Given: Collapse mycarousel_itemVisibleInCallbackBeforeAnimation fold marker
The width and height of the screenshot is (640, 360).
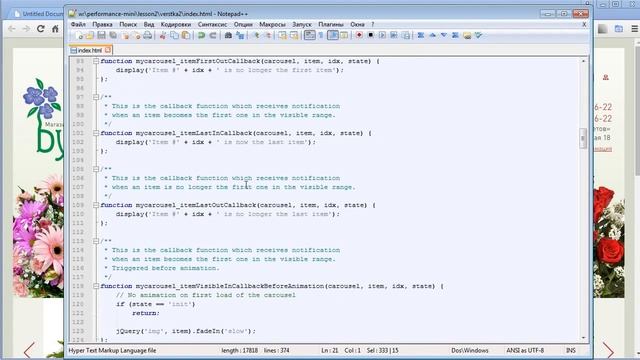Looking at the screenshot, I should click(x=96, y=286).
